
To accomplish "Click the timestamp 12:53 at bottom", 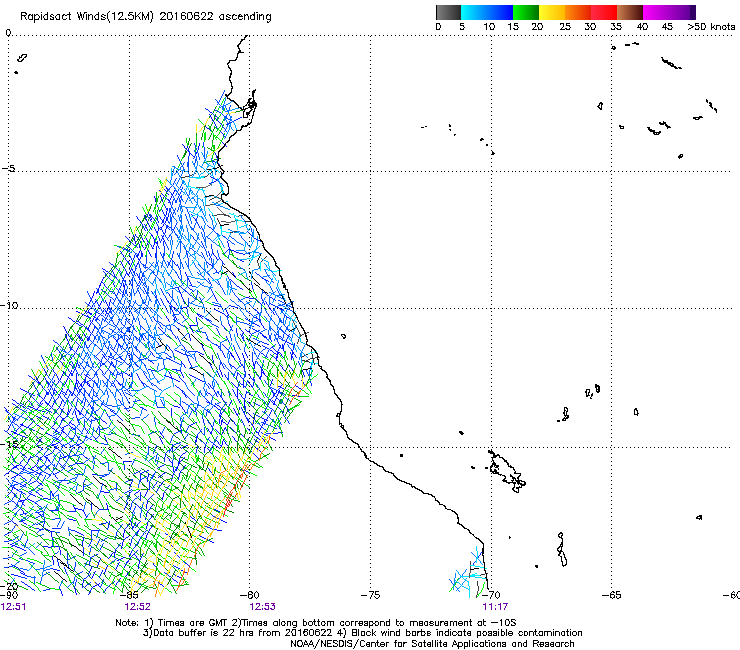I will 262,607.
